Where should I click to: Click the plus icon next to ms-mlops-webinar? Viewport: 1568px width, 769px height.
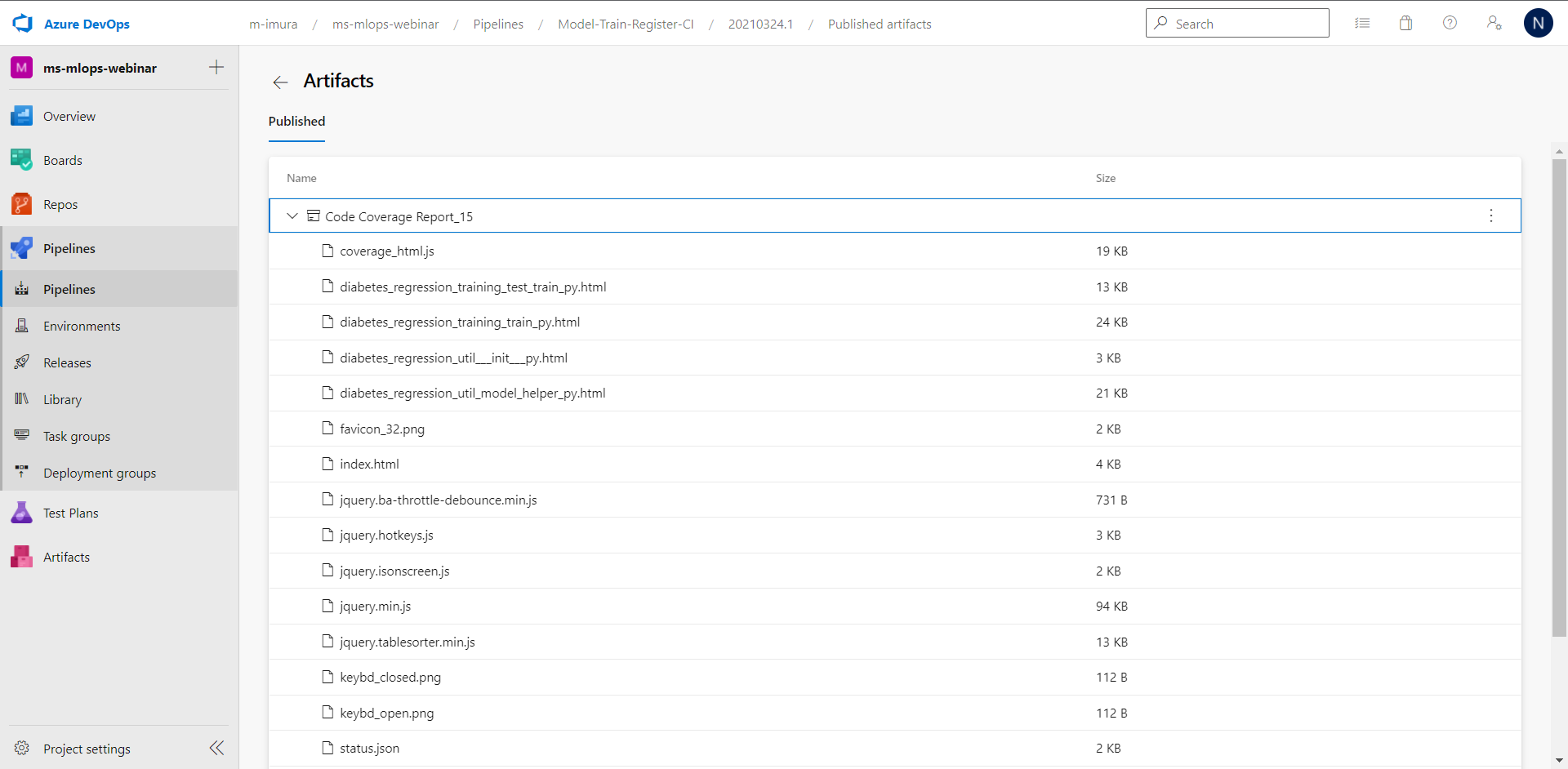216,68
